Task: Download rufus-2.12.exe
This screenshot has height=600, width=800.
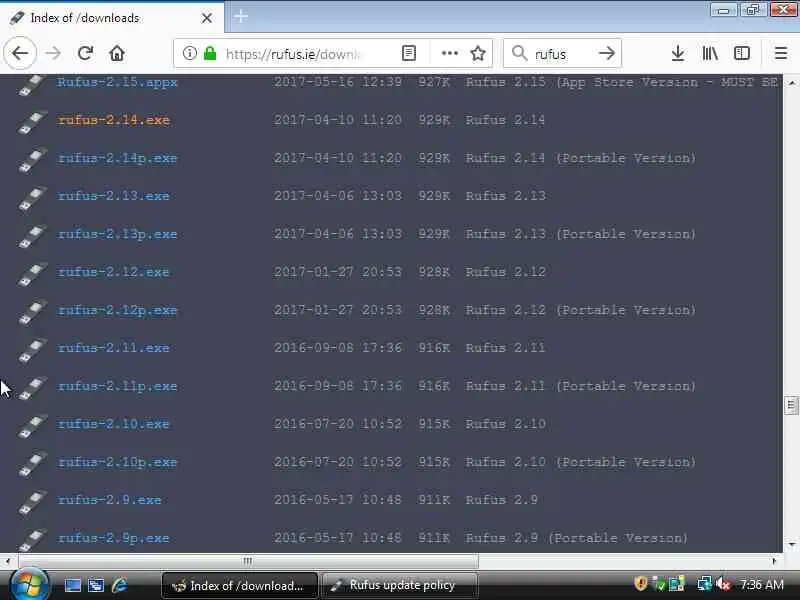Action: click(113, 272)
